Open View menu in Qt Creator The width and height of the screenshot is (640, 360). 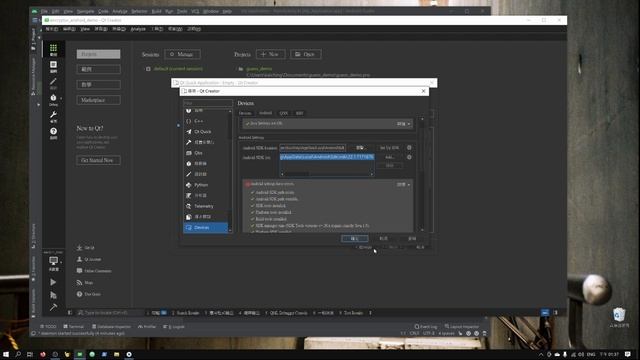point(85,29)
